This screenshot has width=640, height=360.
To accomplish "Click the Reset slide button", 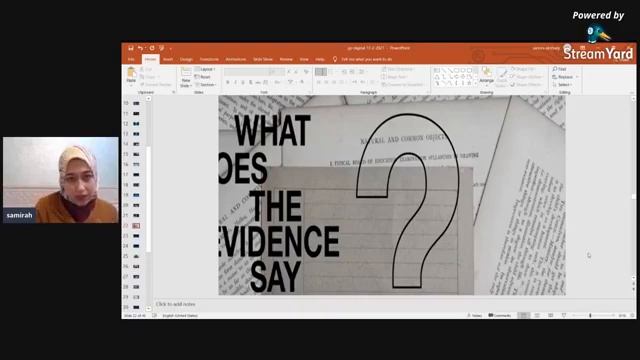I will pos(203,77).
